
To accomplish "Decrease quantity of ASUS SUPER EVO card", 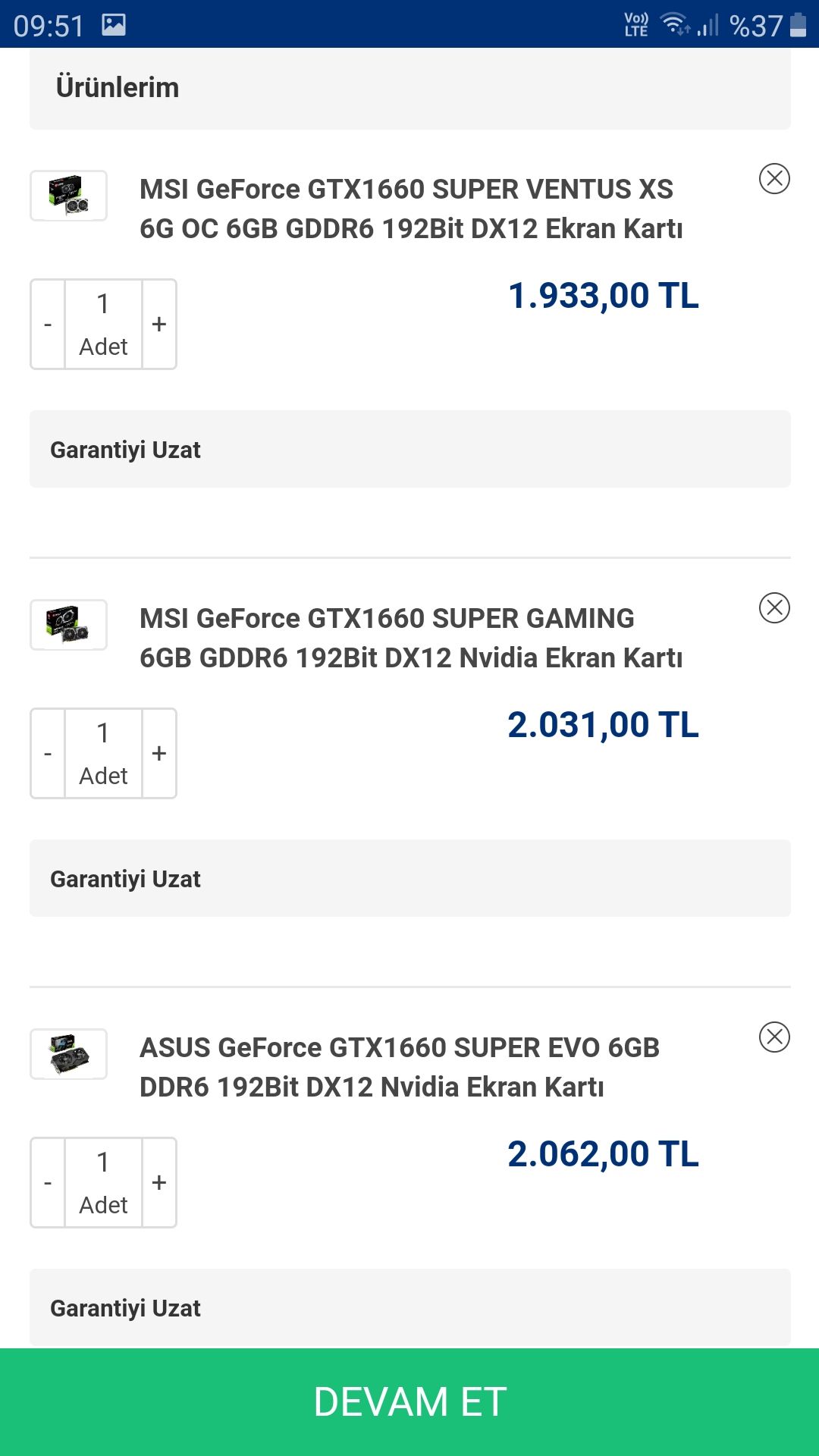I will coord(48,1183).
